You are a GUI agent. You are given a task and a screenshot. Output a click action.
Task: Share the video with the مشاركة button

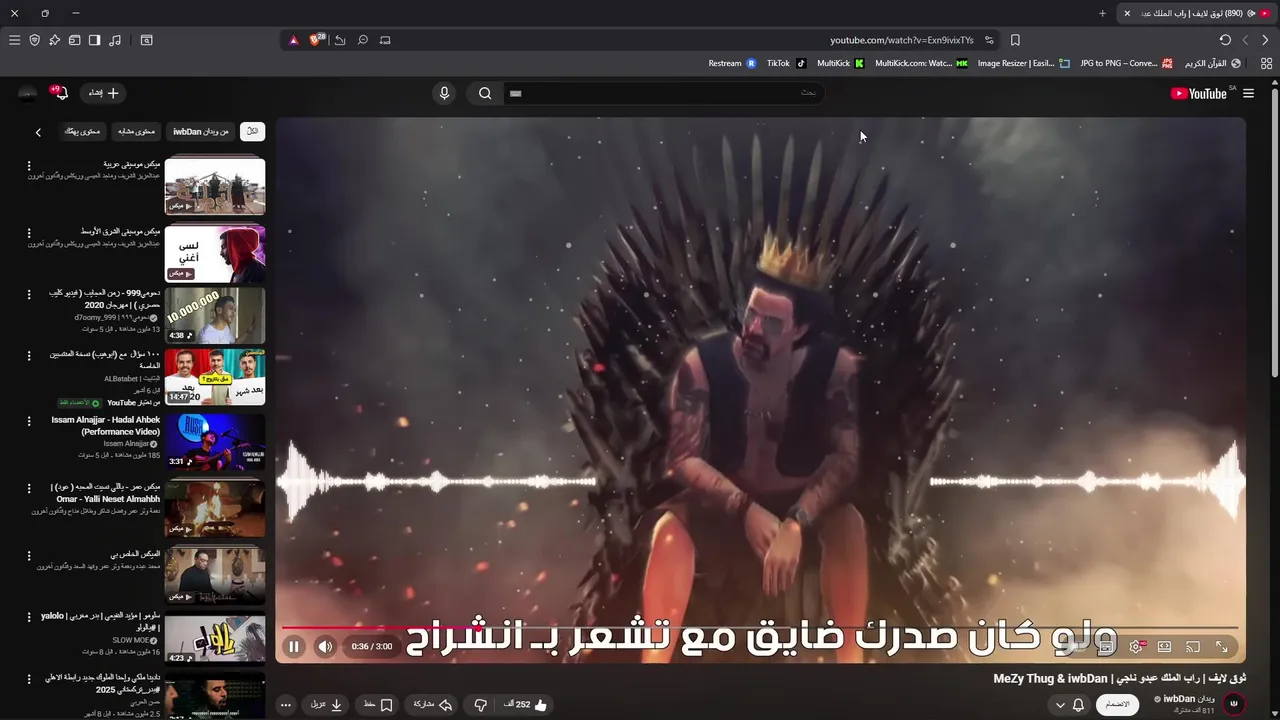[x=433, y=705]
